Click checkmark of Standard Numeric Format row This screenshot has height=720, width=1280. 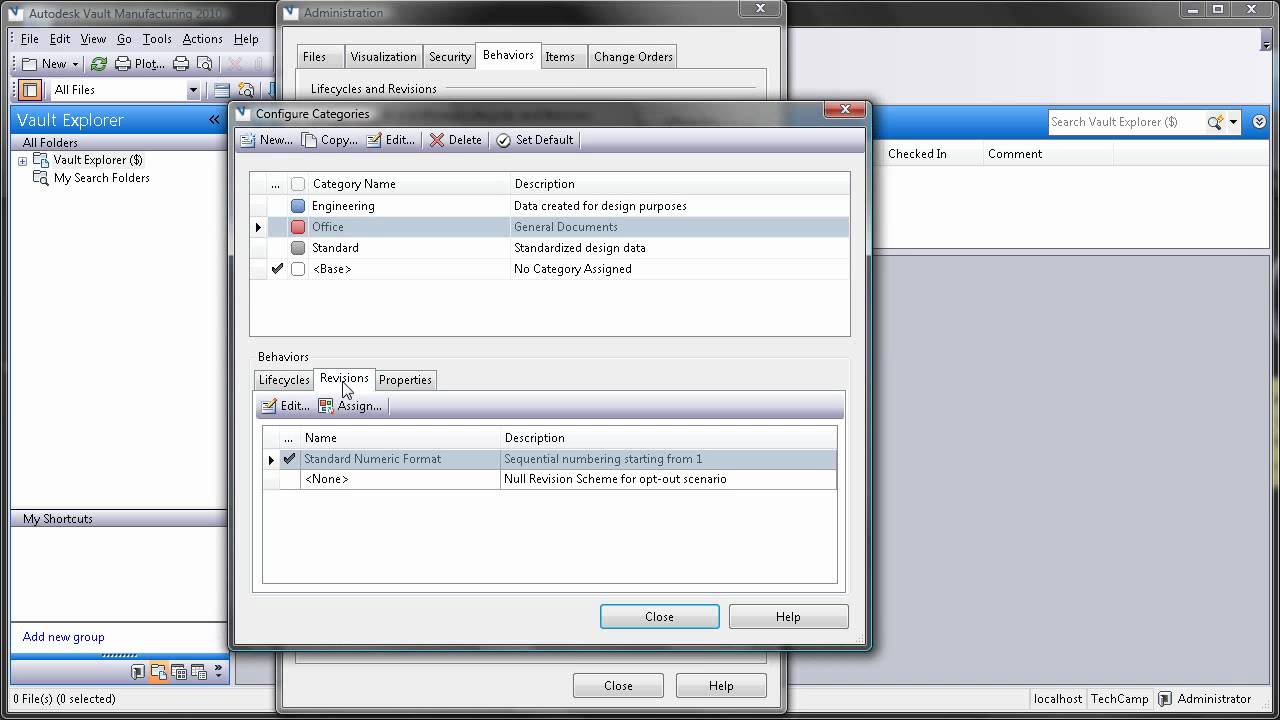pyautogui.click(x=290, y=459)
